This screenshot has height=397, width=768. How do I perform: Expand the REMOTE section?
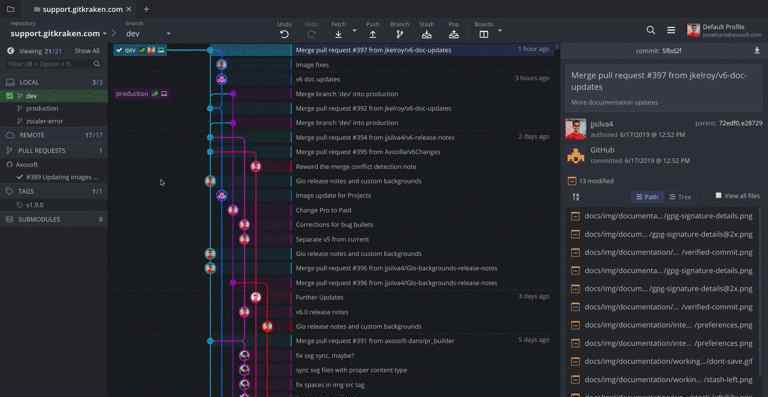54,135
